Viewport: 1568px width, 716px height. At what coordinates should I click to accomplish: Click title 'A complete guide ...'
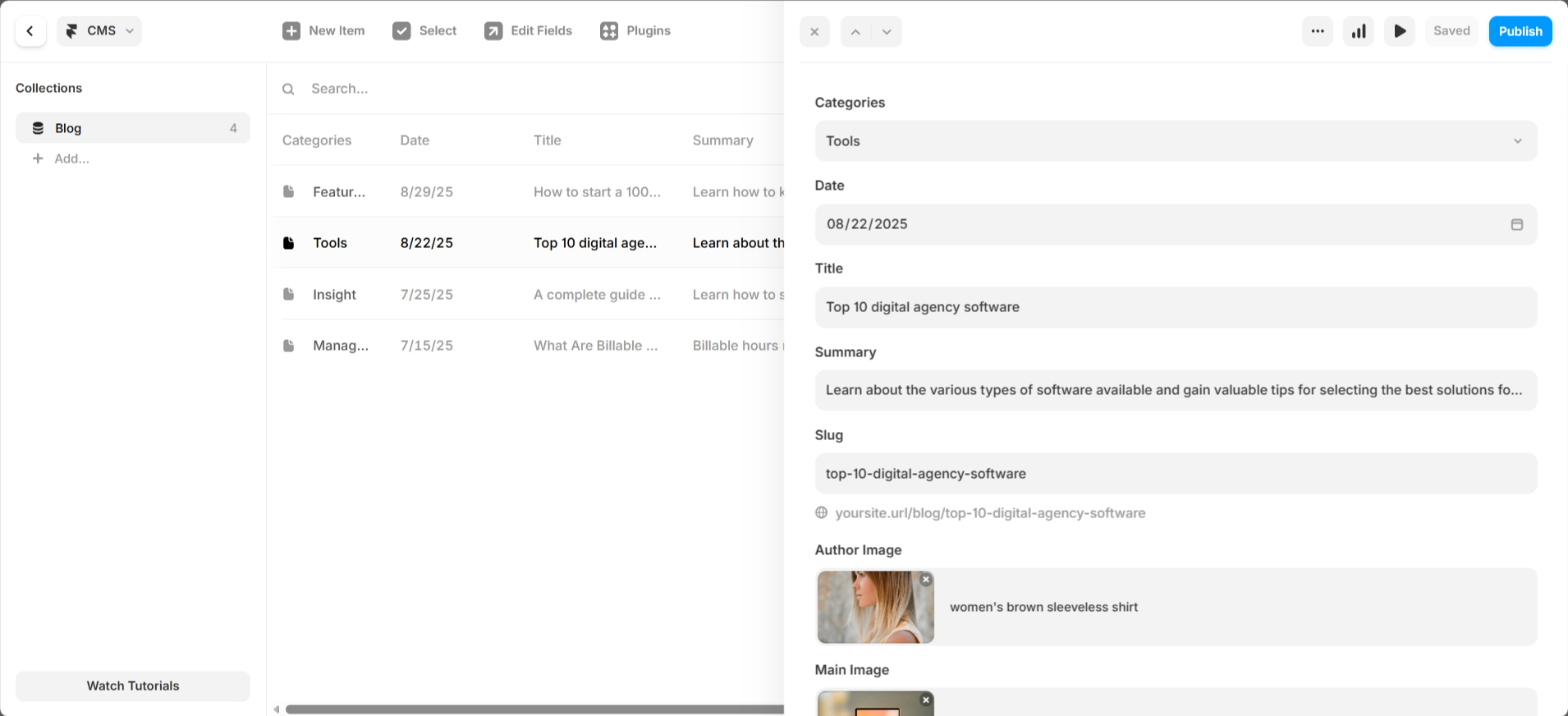point(597,295)
